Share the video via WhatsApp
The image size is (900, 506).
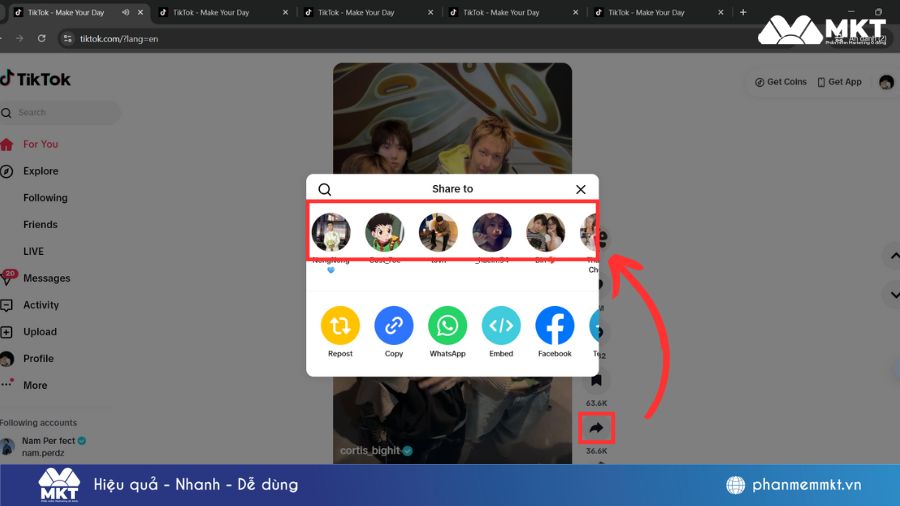(x=447, y=326)
